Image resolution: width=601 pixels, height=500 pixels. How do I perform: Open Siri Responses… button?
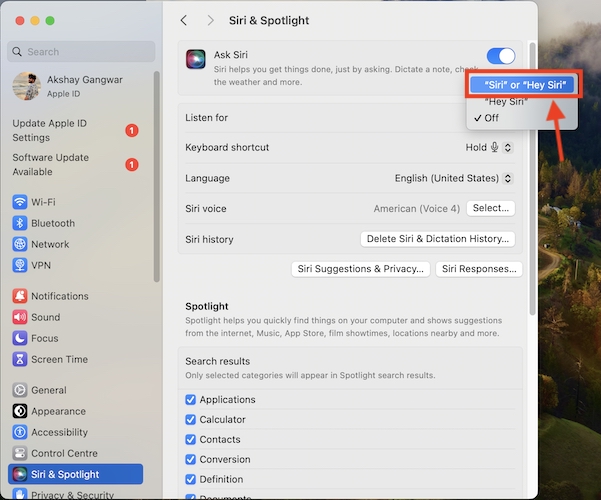[479, 269]
